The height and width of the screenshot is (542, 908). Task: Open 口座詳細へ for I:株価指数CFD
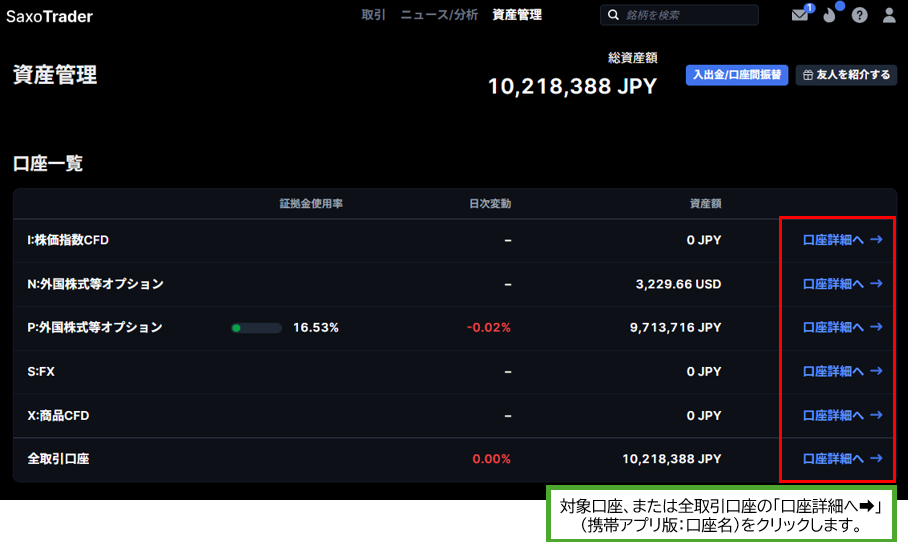pyautogui.click(x=843, y=240)
